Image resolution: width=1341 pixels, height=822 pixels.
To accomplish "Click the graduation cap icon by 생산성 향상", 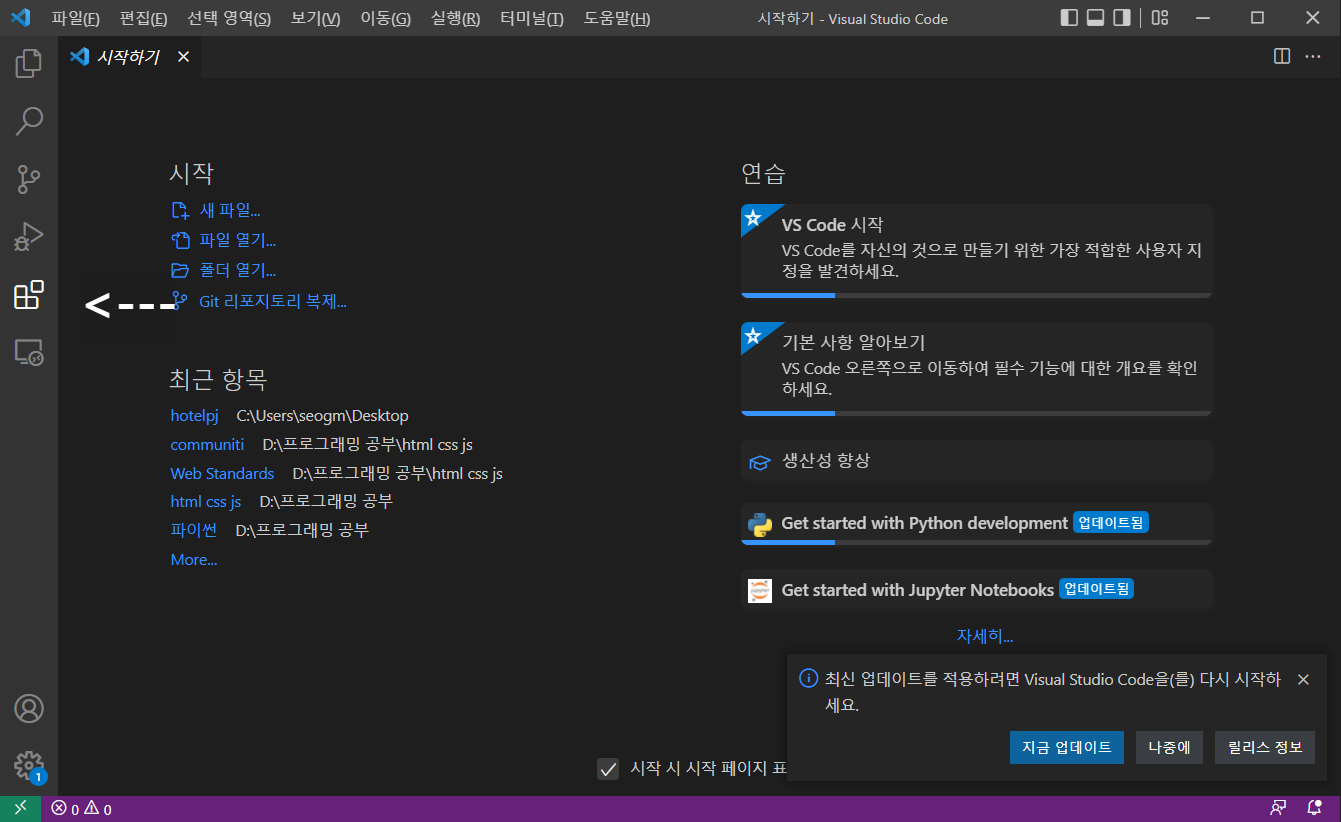I will click(760, 462).
